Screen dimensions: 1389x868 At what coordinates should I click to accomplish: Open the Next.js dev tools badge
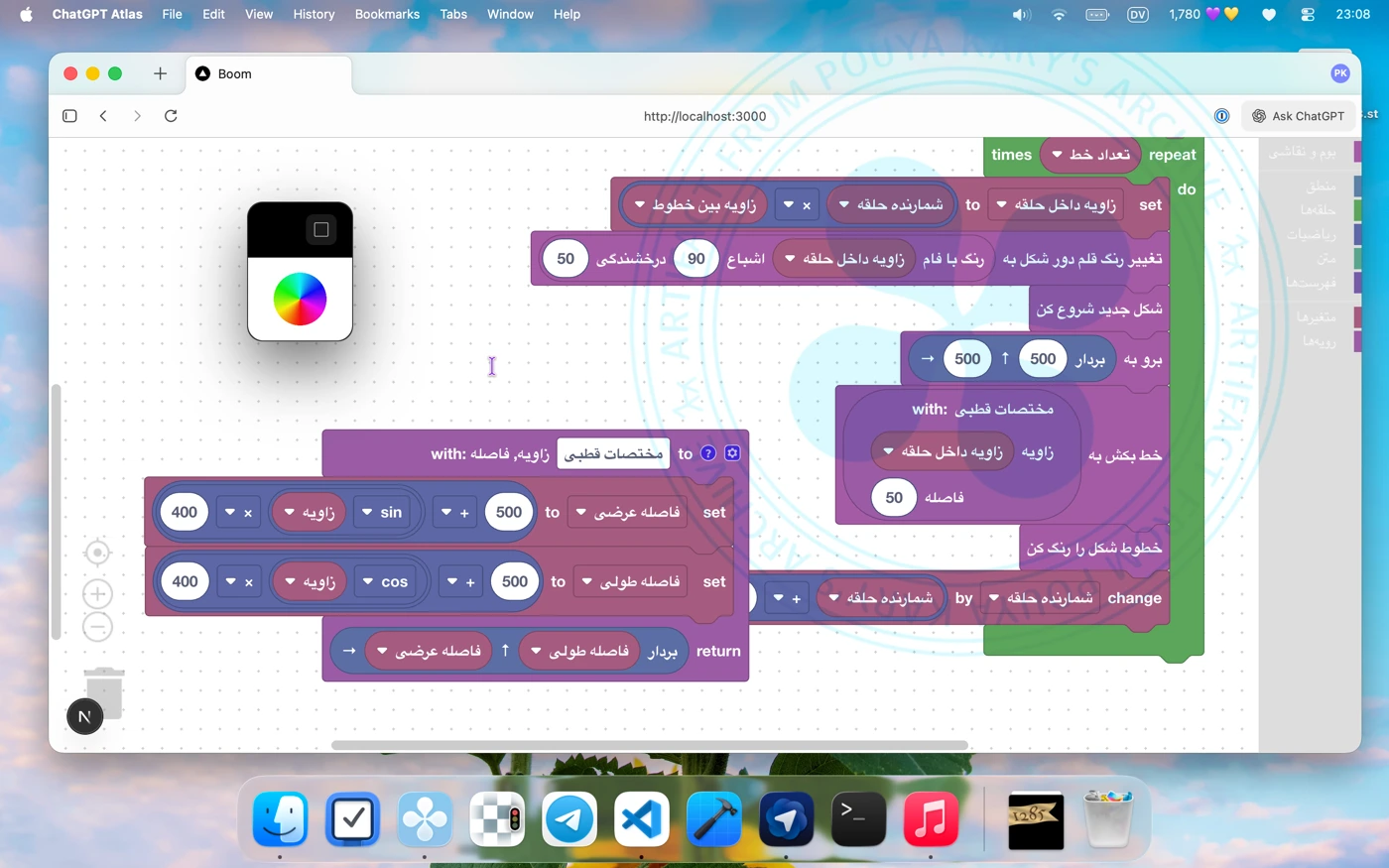[84, 716]
